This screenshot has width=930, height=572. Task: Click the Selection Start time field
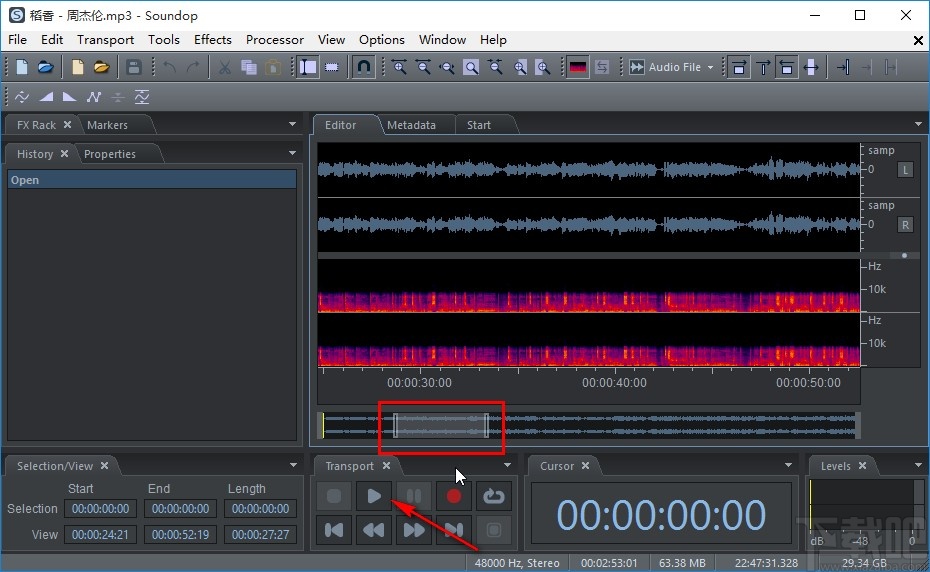99,509
